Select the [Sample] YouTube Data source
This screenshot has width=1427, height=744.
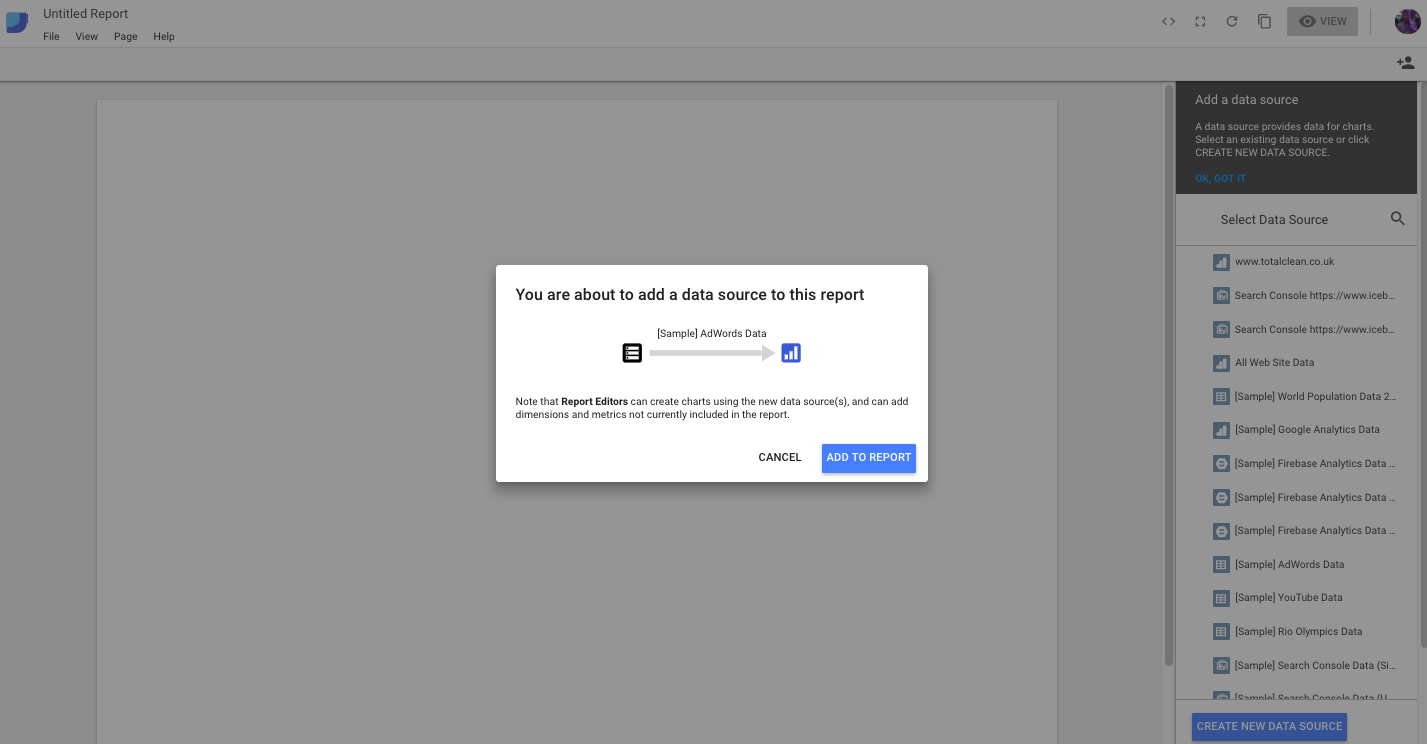[1288, 597]
